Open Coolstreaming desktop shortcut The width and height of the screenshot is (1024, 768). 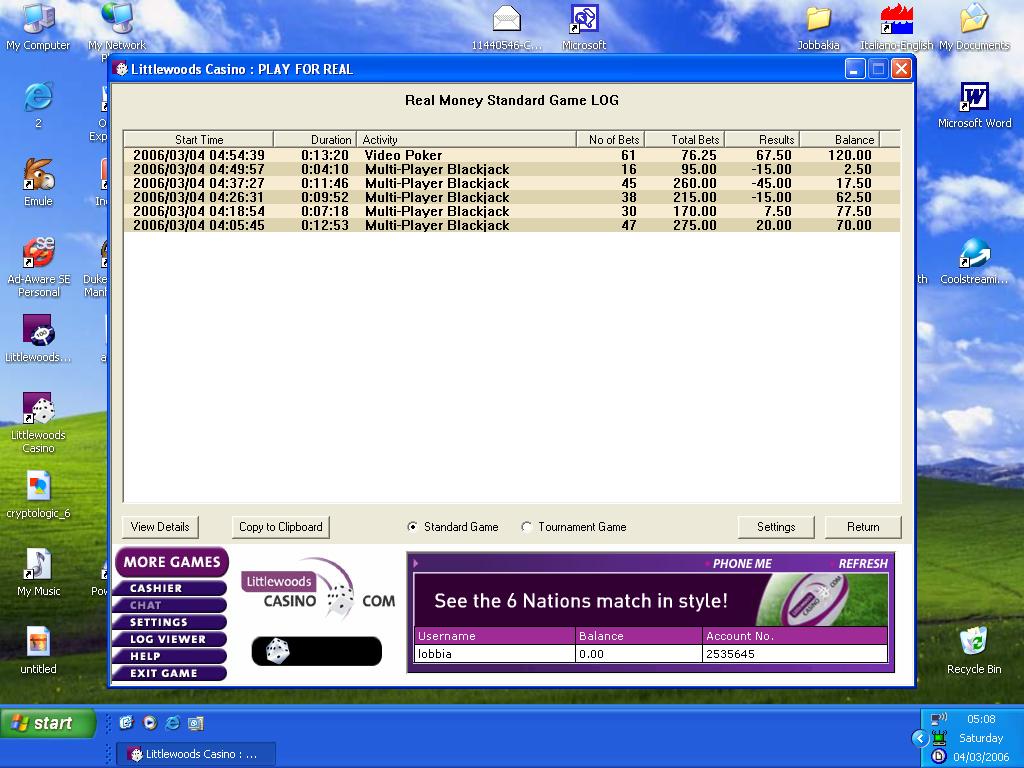[x=974, y=261]
